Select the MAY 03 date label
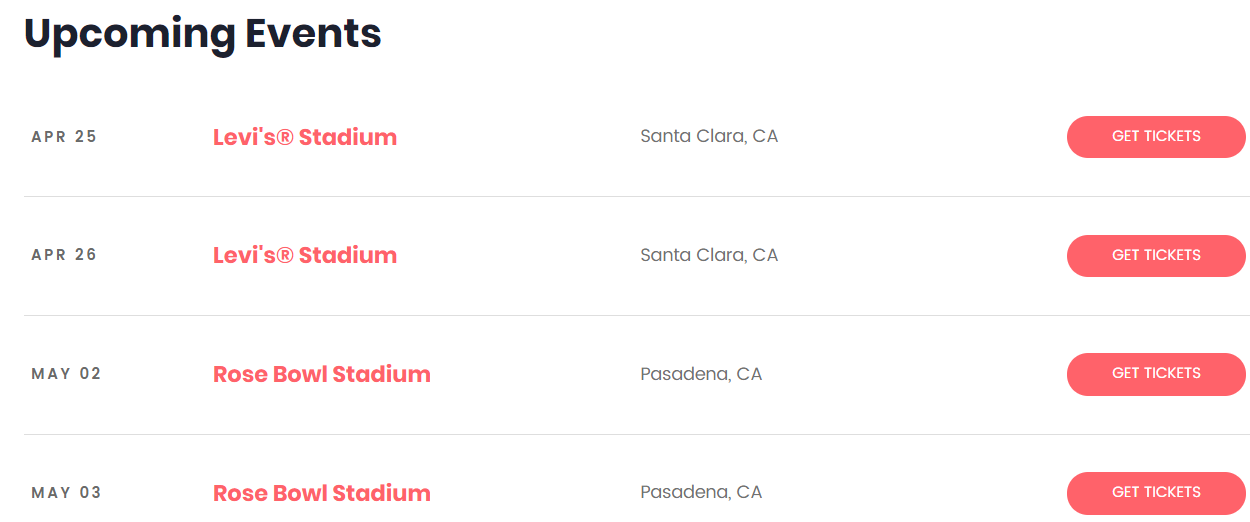The height and width of the screenshot is (522, 1250). point(66,493)
